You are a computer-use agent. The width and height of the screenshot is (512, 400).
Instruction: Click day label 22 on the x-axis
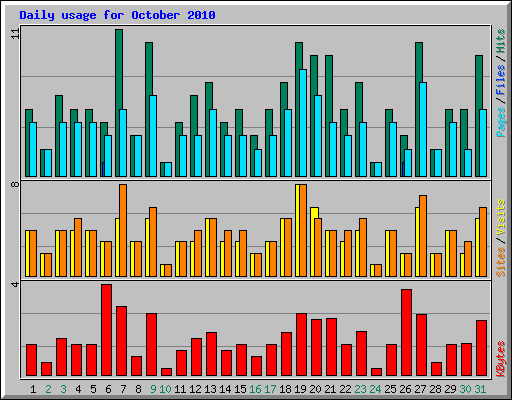(345, 389)
